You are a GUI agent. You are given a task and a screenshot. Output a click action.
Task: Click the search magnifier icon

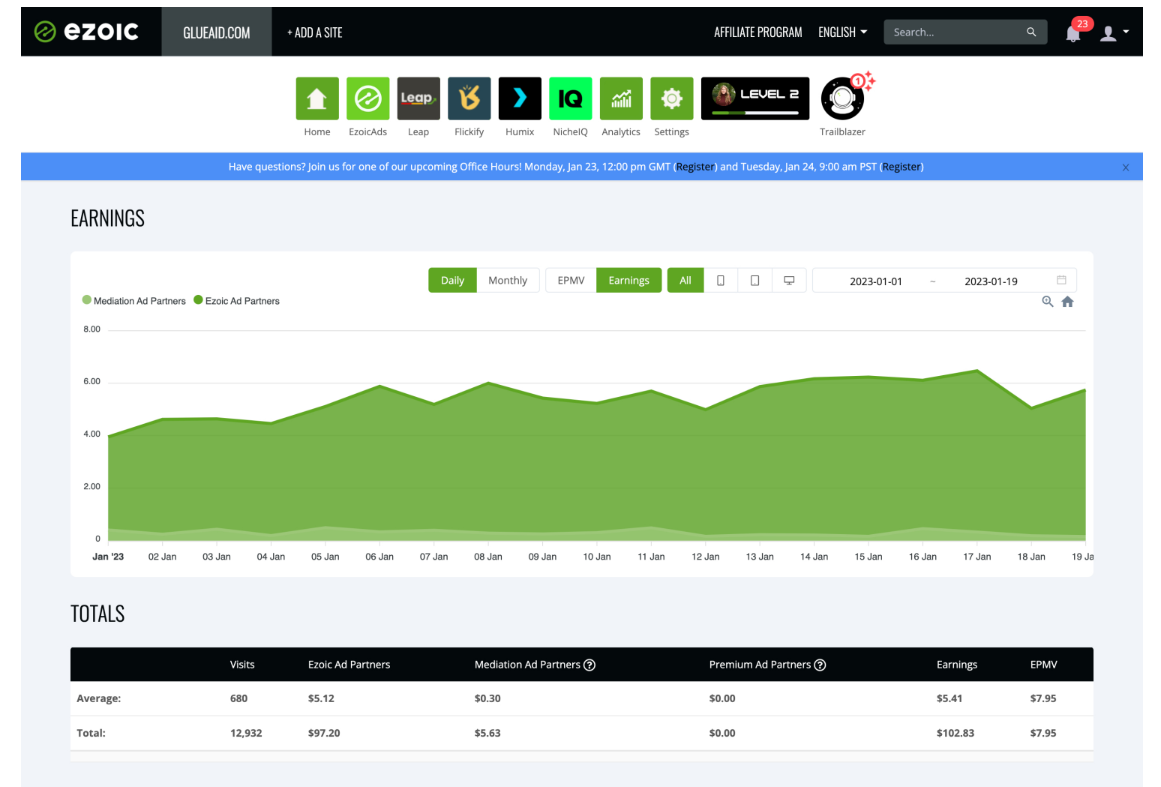(x=1031, y=32)
